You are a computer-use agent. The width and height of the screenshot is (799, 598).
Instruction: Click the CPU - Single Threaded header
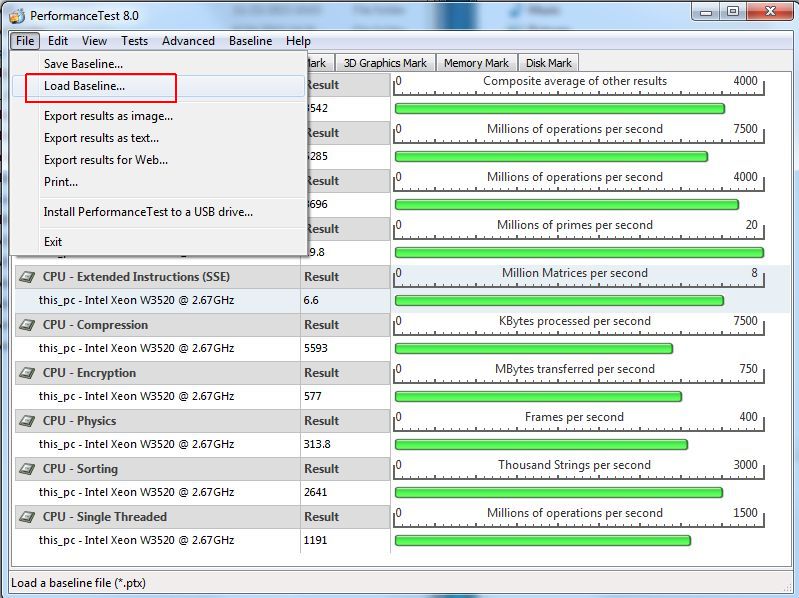coord(157,517)
